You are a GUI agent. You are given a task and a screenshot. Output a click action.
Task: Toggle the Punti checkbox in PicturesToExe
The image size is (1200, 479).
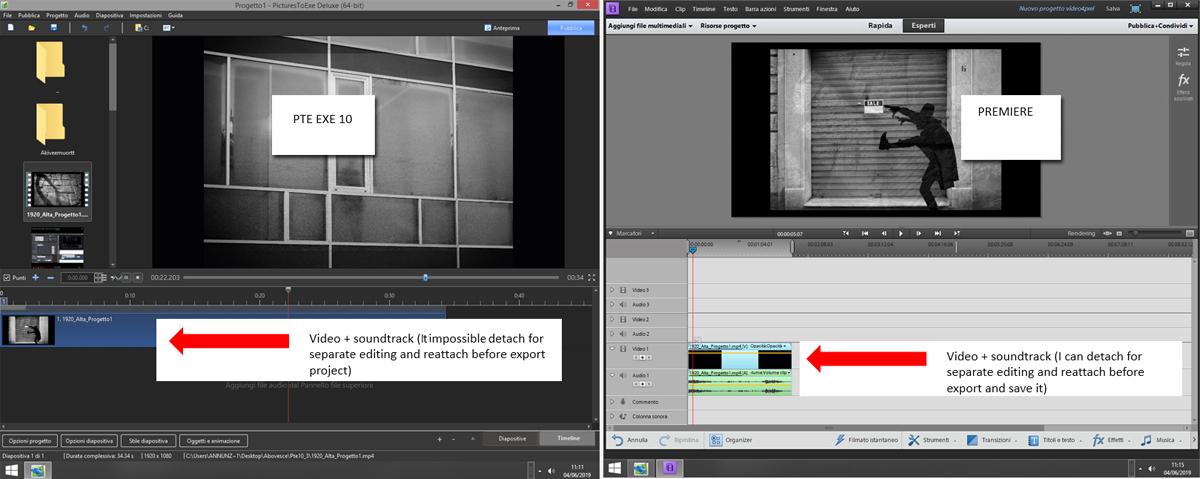(7, 277)
